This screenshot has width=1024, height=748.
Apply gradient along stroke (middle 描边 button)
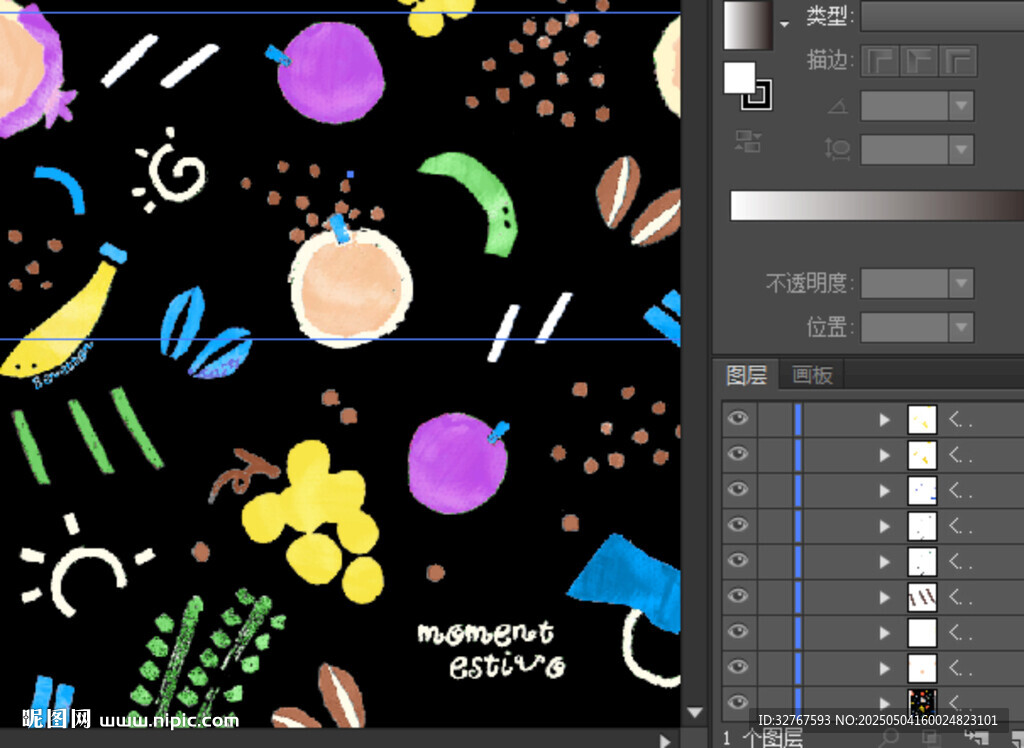coord(919,61)
